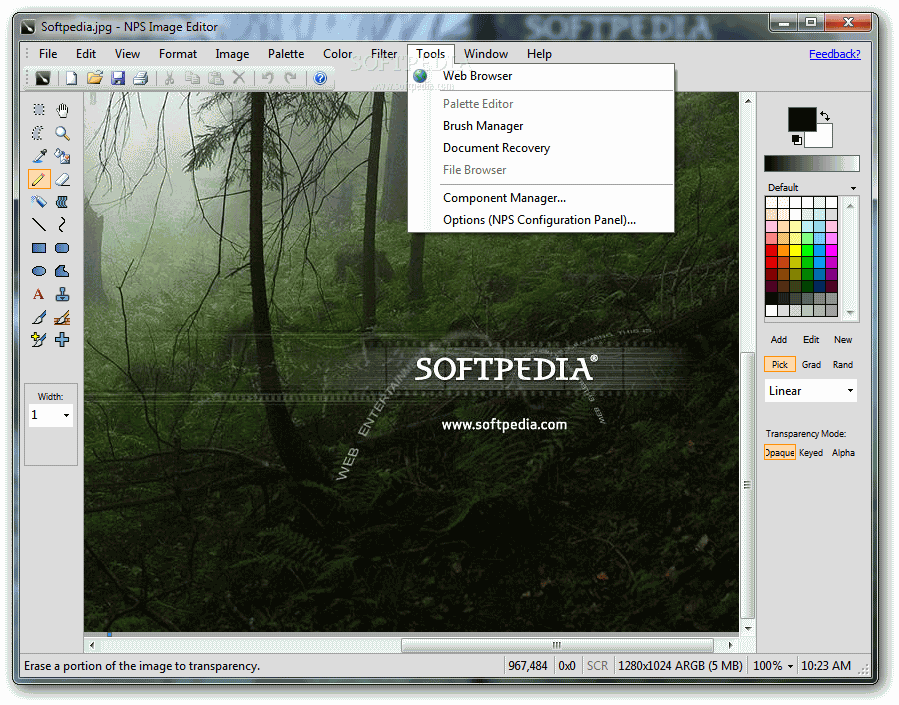Set transparency mode to Alpha
Viewport: 899px width, 705px height.
tap(843, 453)
